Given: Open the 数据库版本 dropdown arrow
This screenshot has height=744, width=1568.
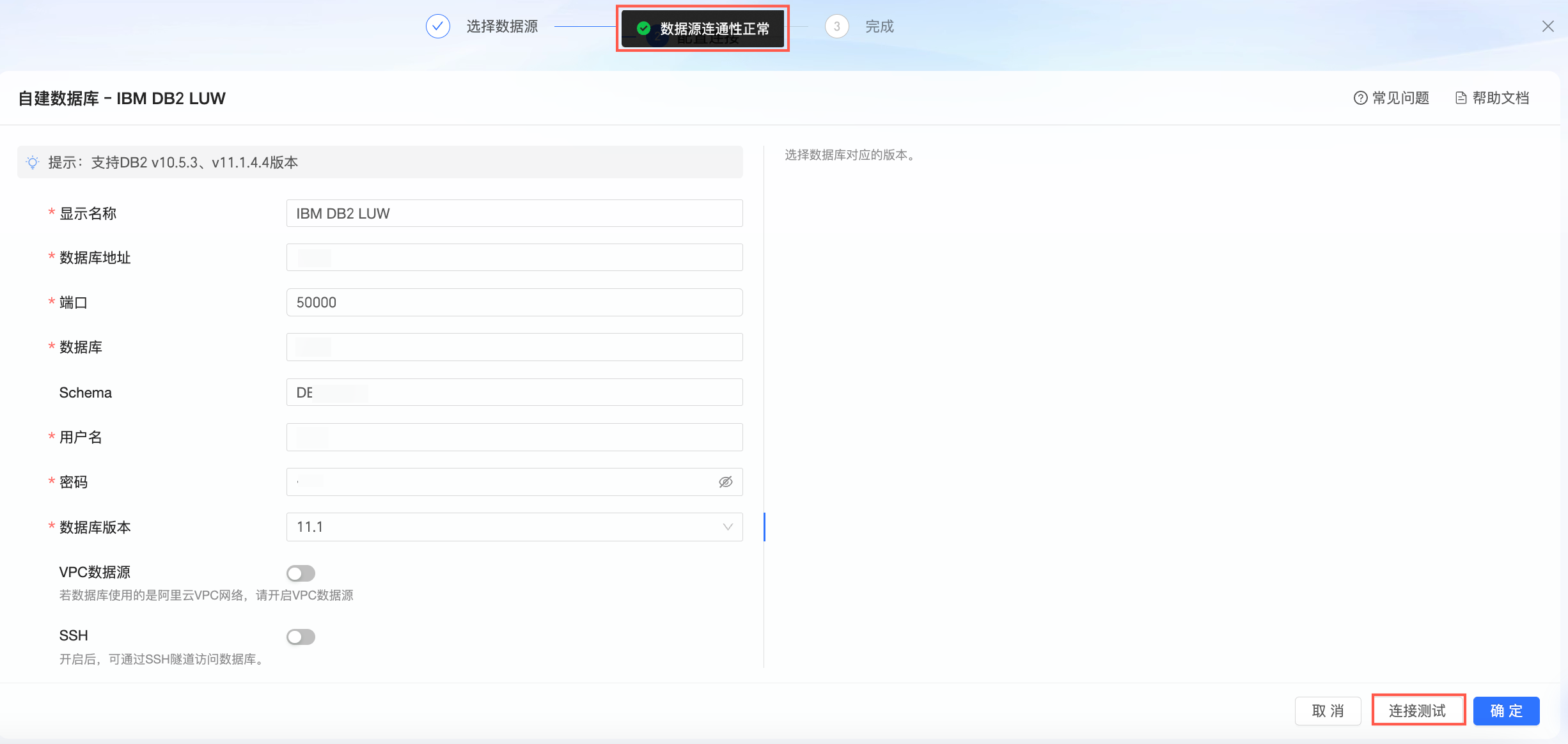Looking at the screenshot, I should tap(727, 527).
